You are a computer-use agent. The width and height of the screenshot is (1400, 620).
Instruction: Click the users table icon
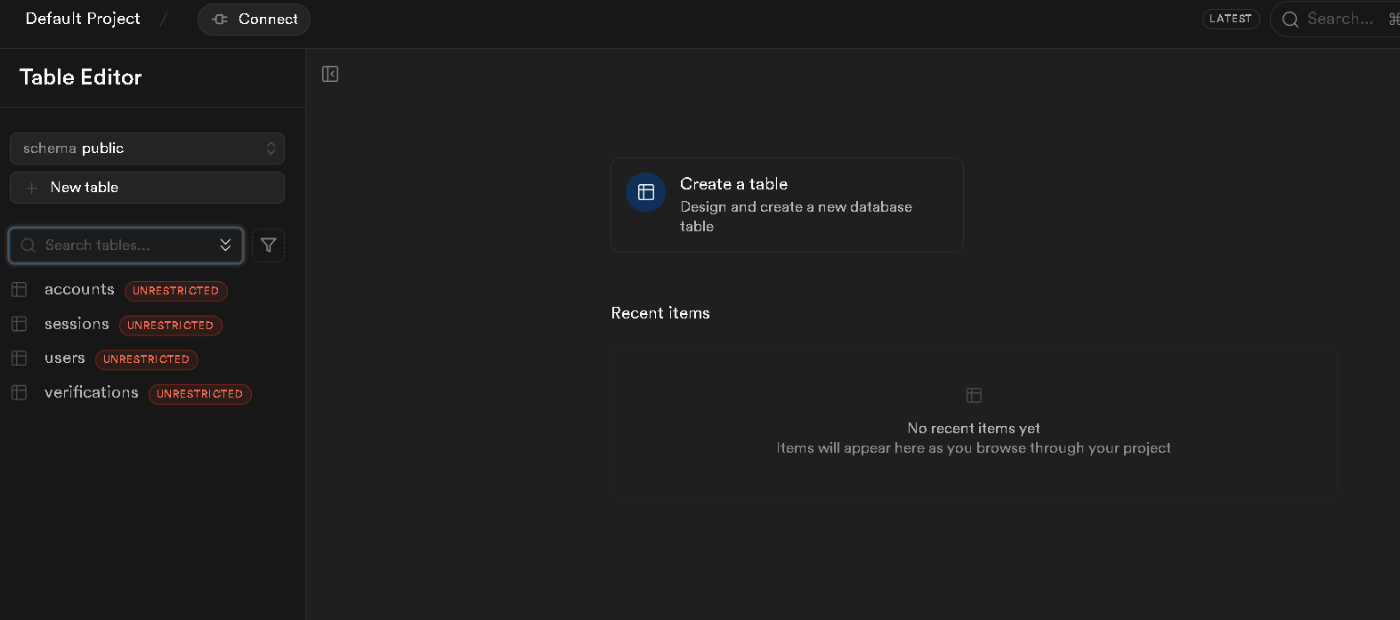coord(19,358)
